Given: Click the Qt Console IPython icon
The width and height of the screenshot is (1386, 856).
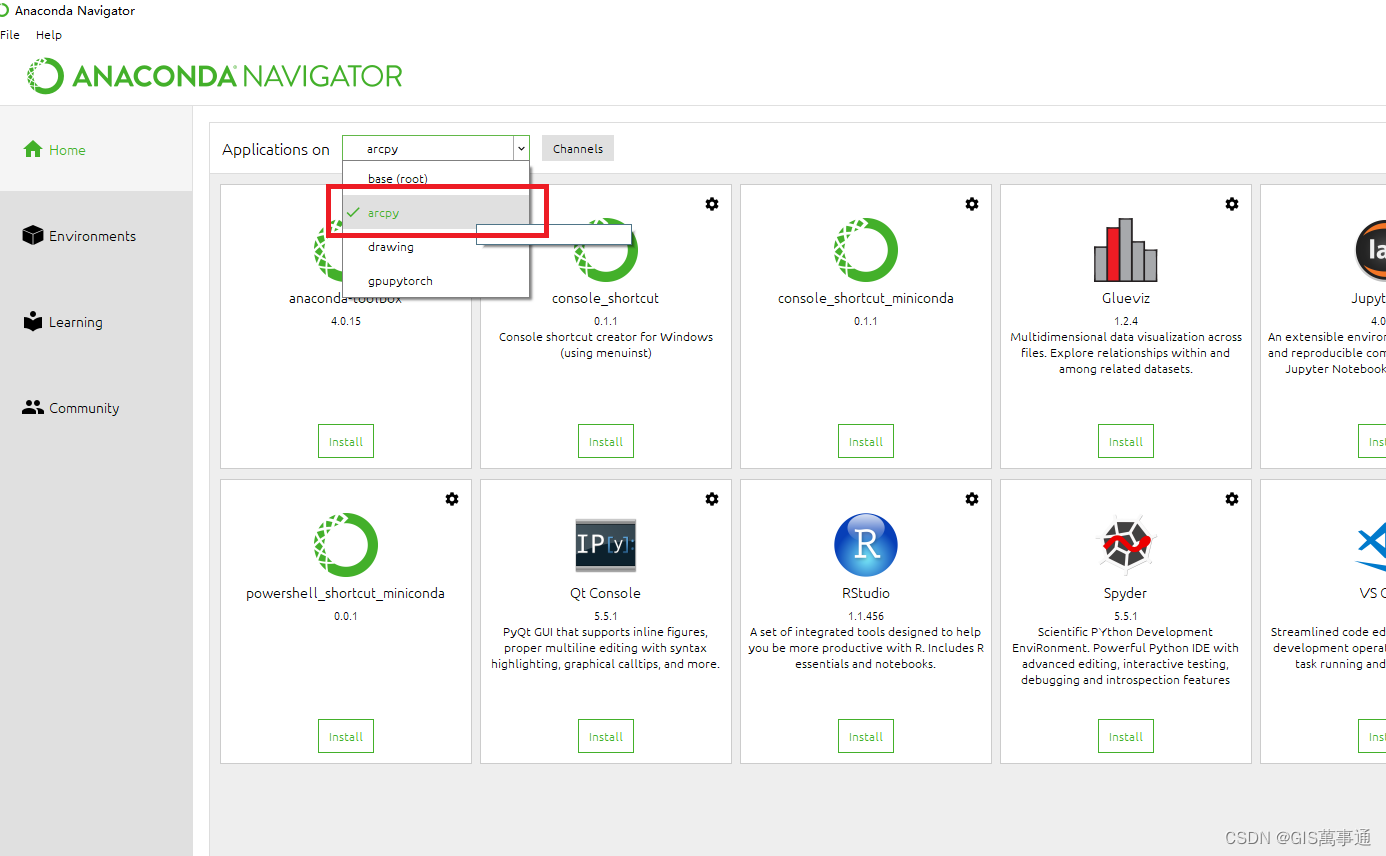Looking at the screenshot, I should click(x=606, y=545).
